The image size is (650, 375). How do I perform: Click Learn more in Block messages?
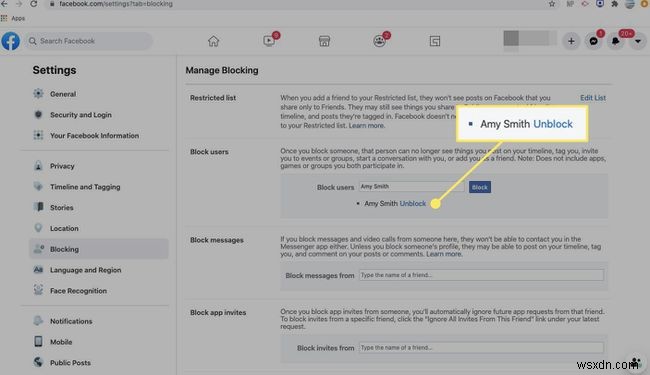(x=444, y=254)
